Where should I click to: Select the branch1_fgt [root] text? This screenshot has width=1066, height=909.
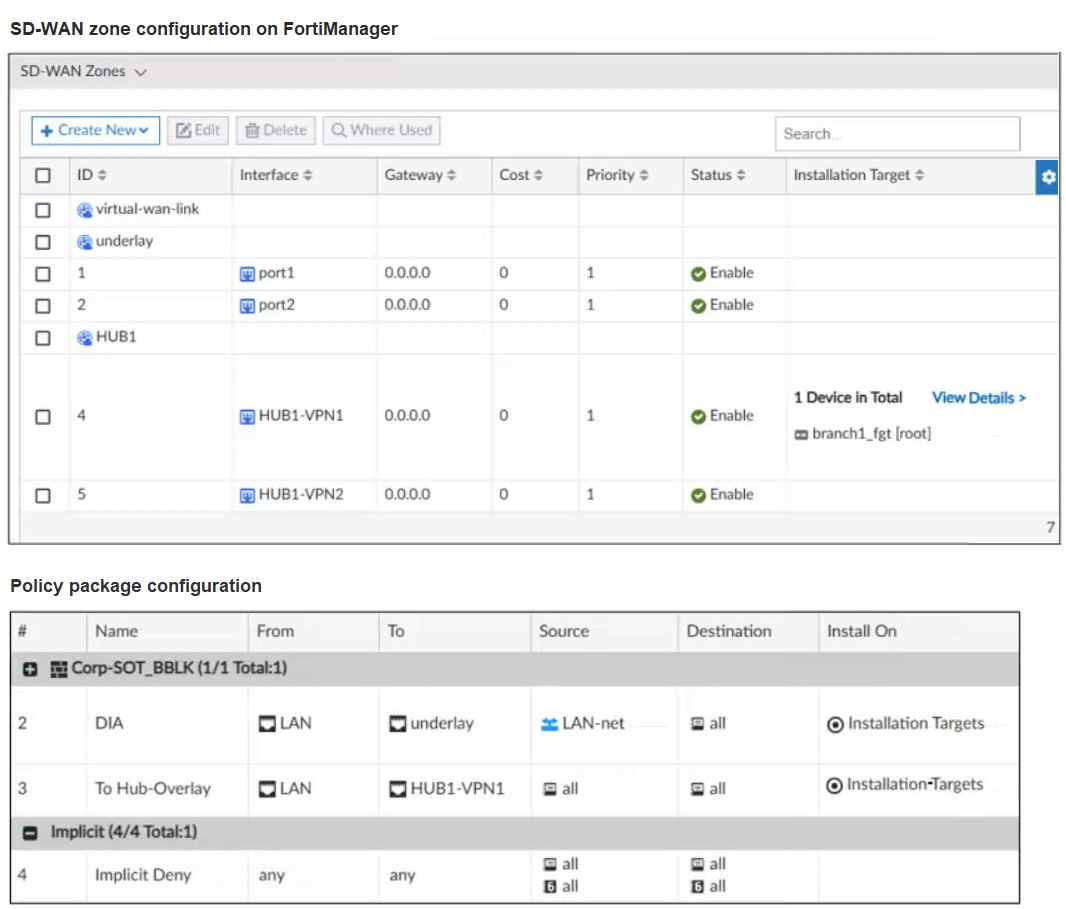pyautogui.click(x=872, y=434)
